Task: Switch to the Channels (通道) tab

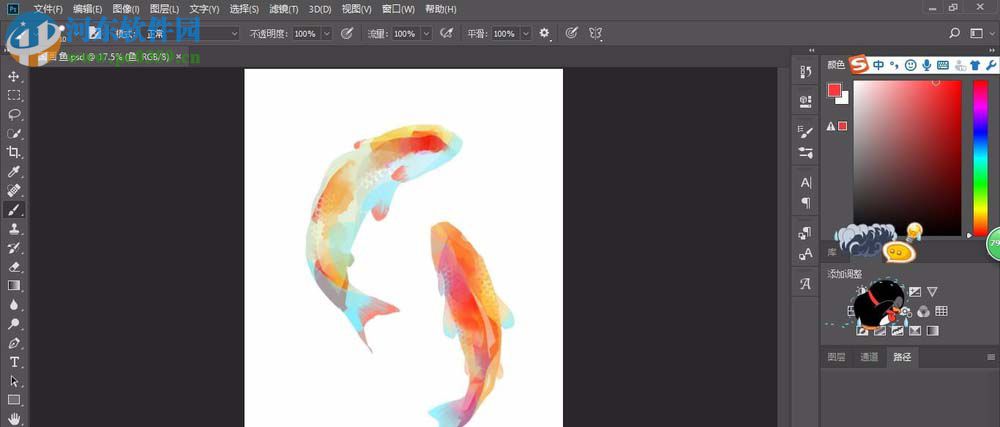Action: (x=869, y=357)
